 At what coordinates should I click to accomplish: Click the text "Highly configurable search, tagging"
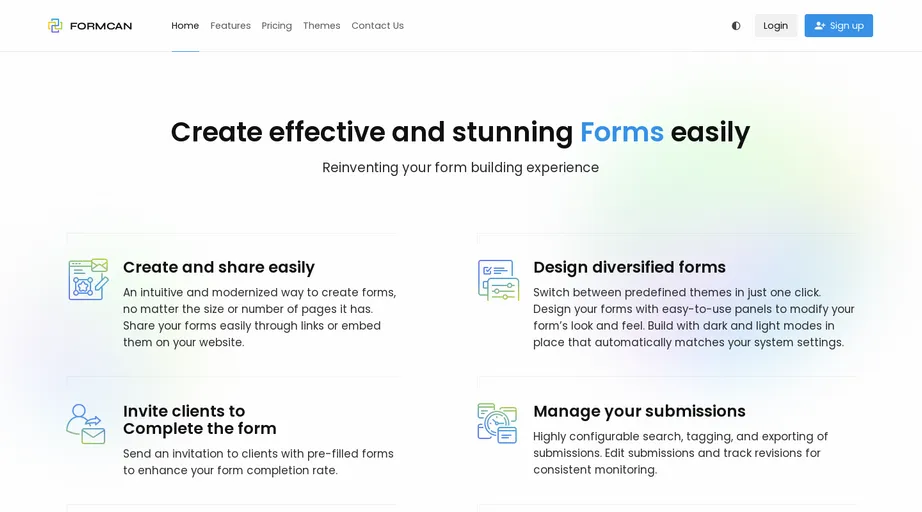click(x=680, y=453)
